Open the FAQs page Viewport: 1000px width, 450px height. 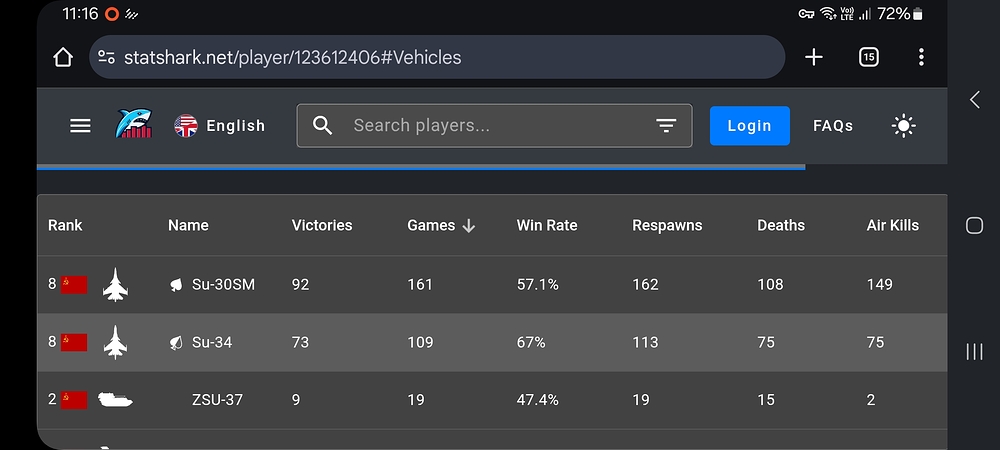(x=833, y=126)
